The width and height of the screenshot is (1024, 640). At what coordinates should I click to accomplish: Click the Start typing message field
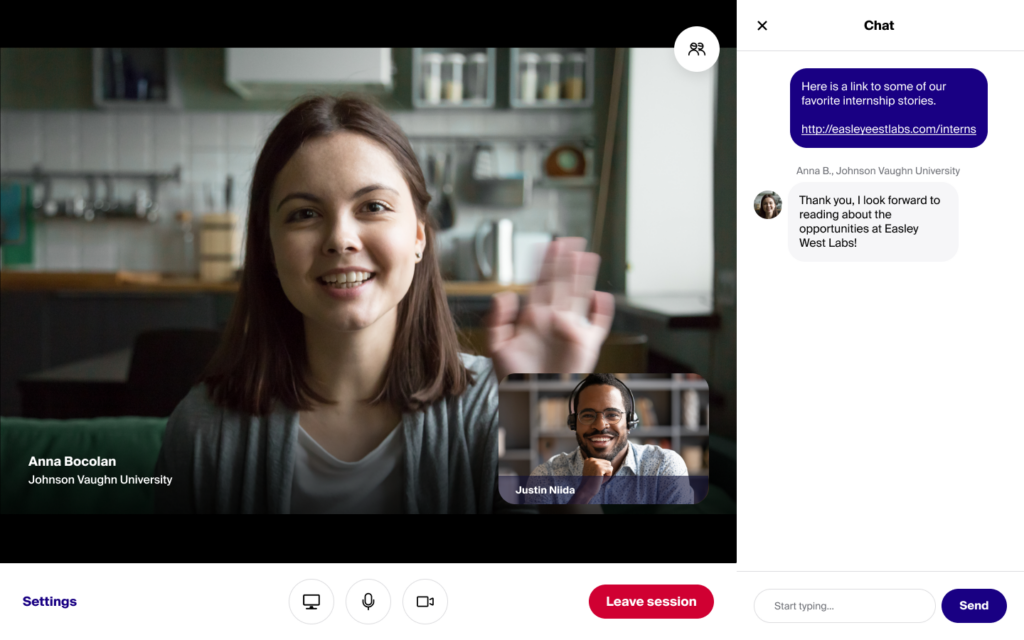[843, 605]
